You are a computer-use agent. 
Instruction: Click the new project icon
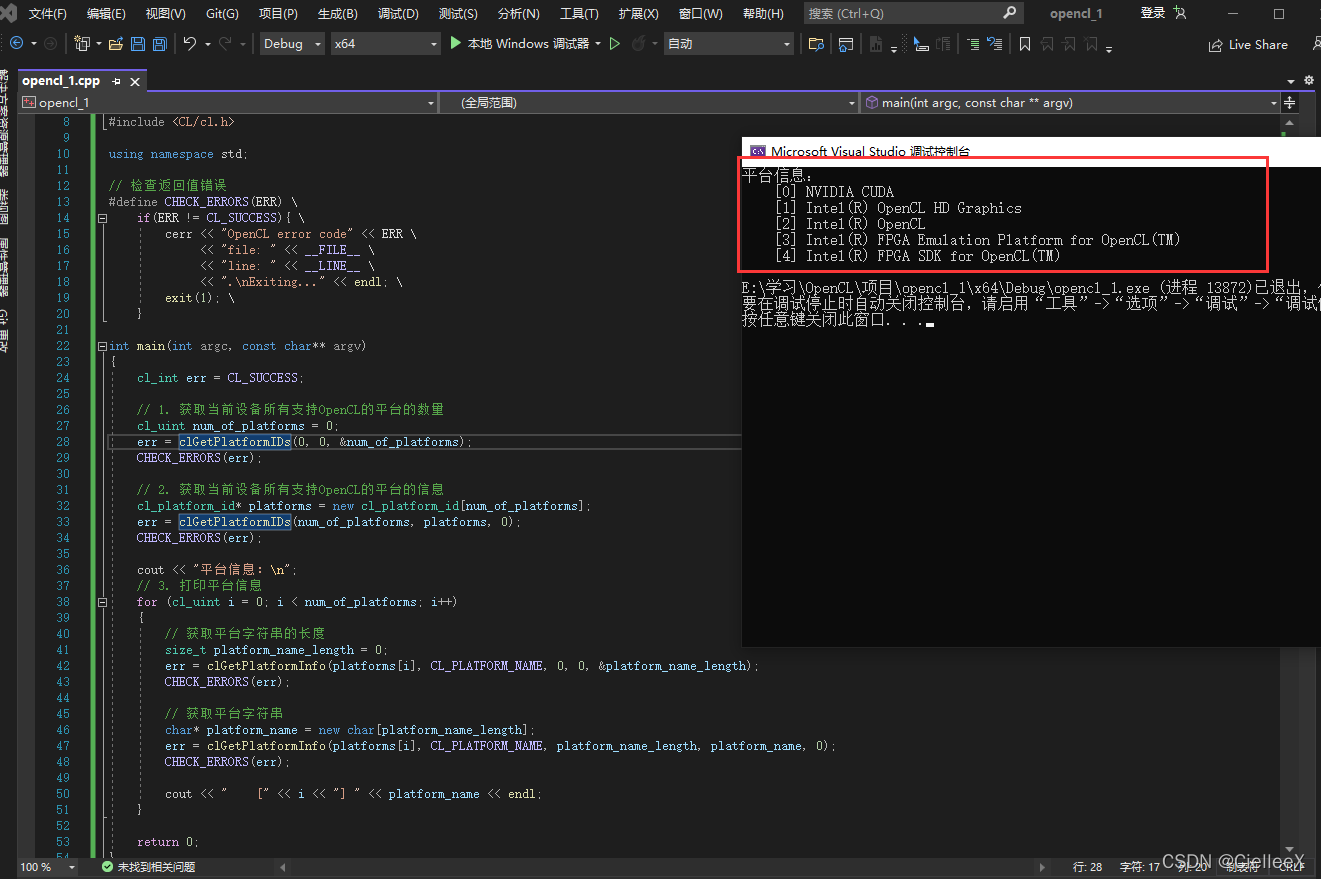coord(81,44)
